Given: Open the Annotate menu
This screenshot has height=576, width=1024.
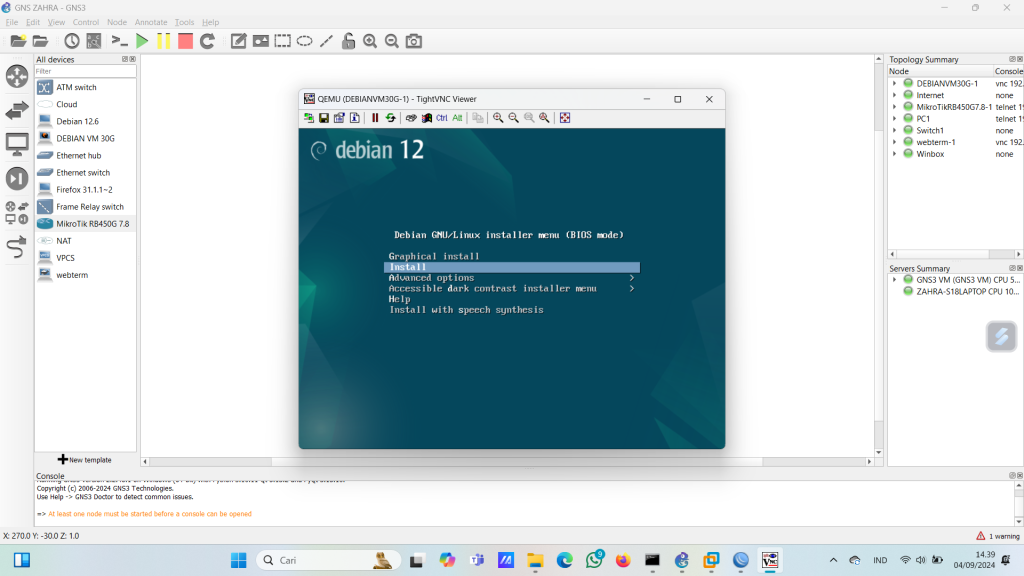Looking at the screenshot, I should click(x=151, y=22).
